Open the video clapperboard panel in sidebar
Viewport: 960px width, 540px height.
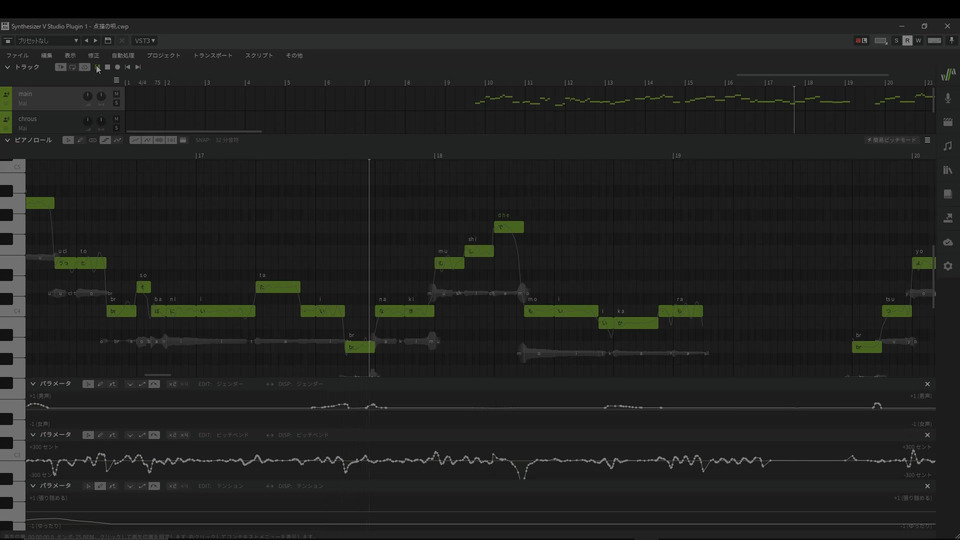948,122
